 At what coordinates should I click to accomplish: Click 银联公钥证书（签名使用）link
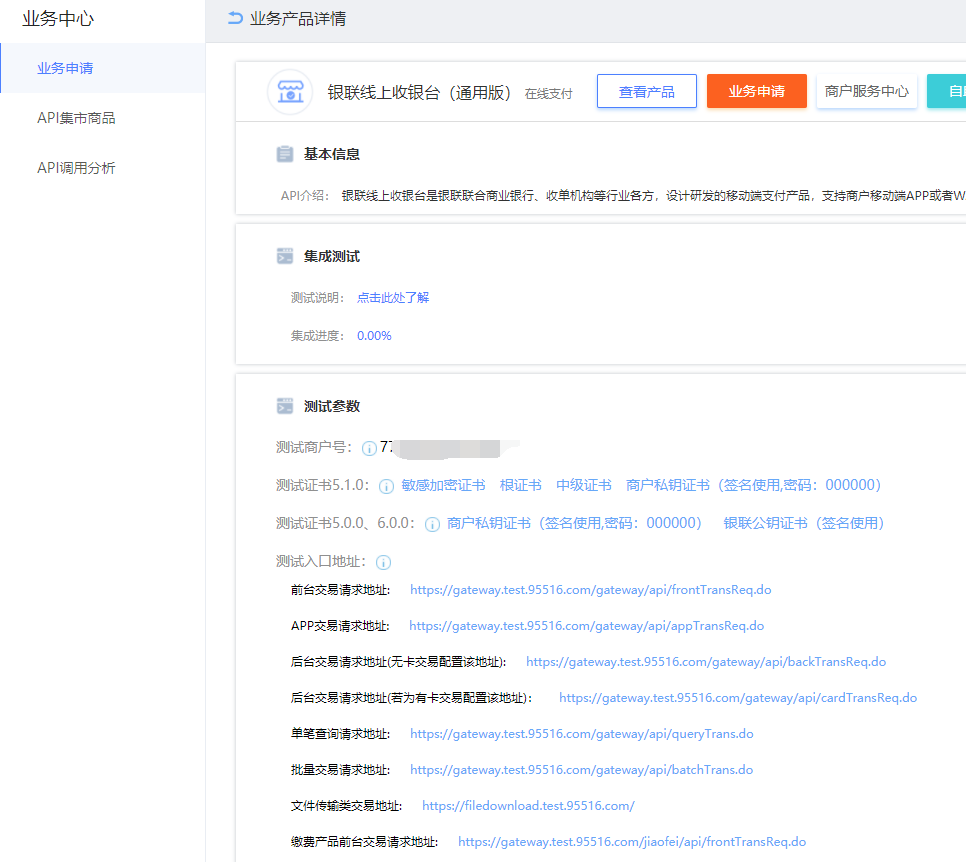804,524
